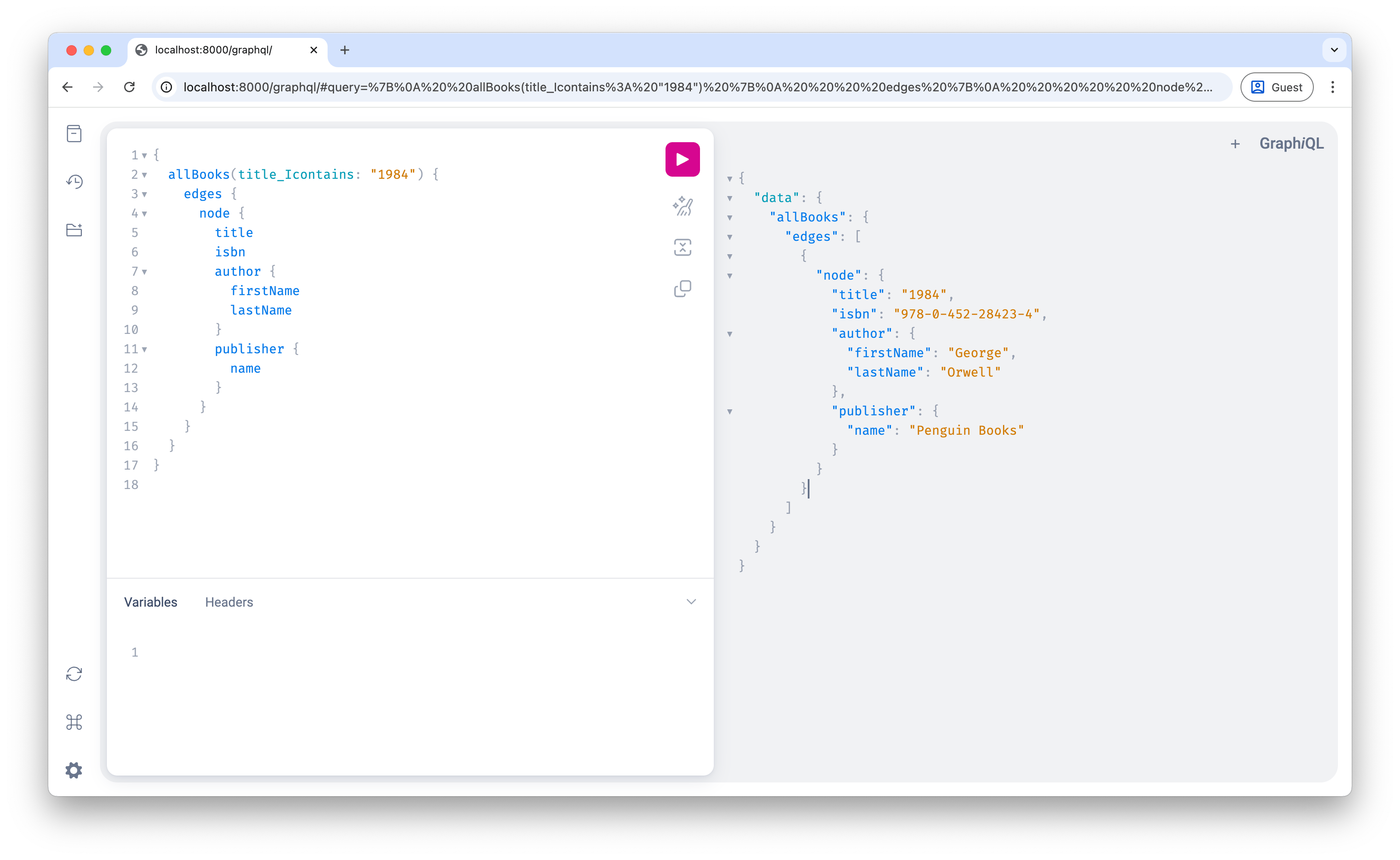
Task: Collapse the Variables pane with the chevron
Action: 691,601
